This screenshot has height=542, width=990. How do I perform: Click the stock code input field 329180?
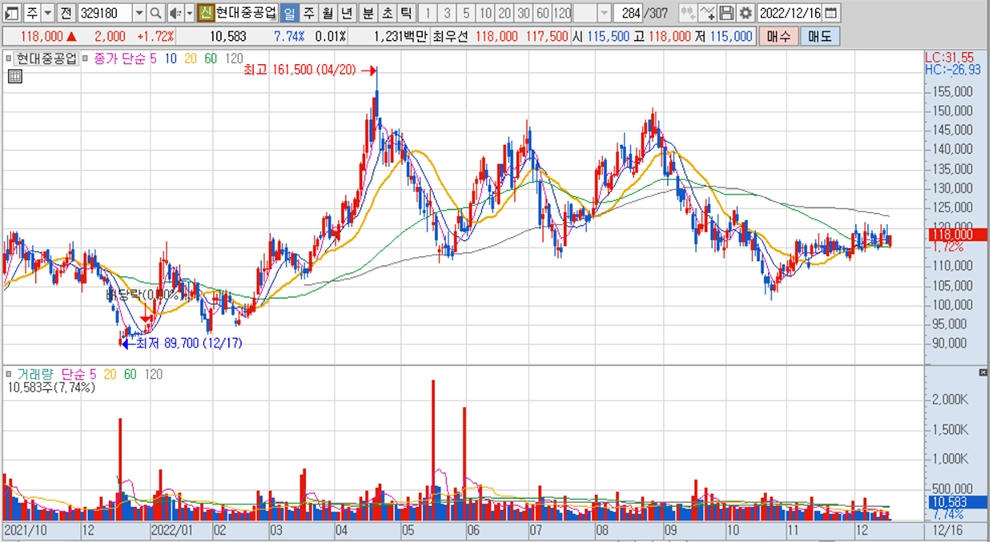[103, 13]
